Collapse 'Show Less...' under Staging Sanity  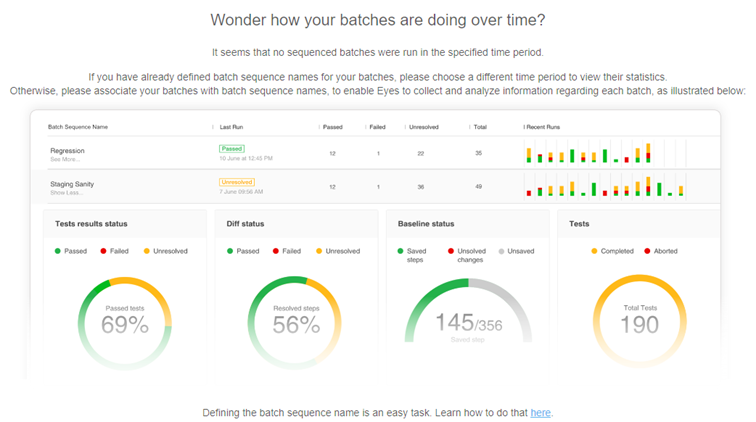click(64, 192)
